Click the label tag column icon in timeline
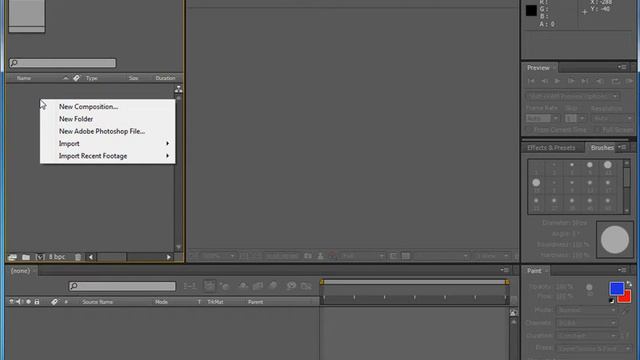The width and height of the screenshot is (640, 360). (x=54, y=302)
